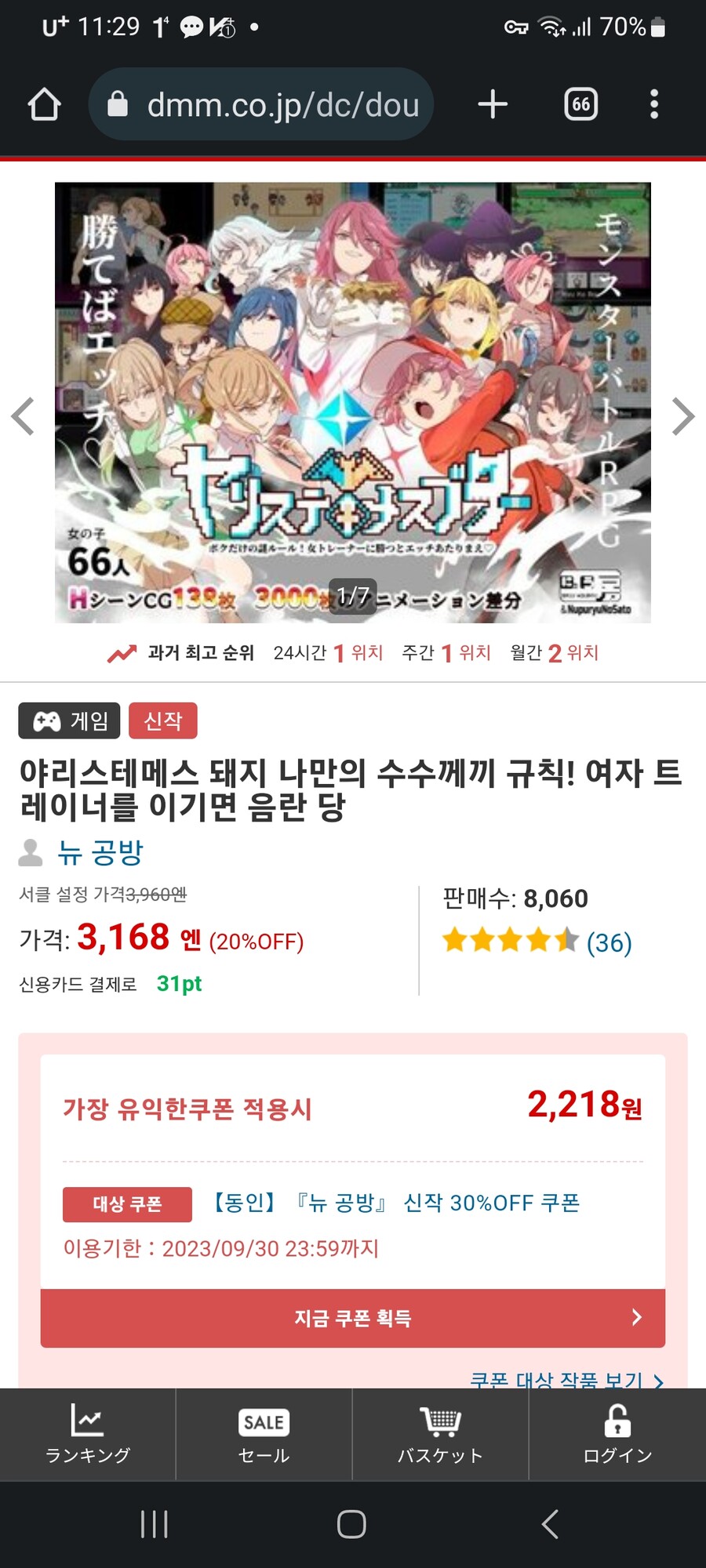Tap the address bar URL field
706x1568 pixels.
tap(261, 104)
